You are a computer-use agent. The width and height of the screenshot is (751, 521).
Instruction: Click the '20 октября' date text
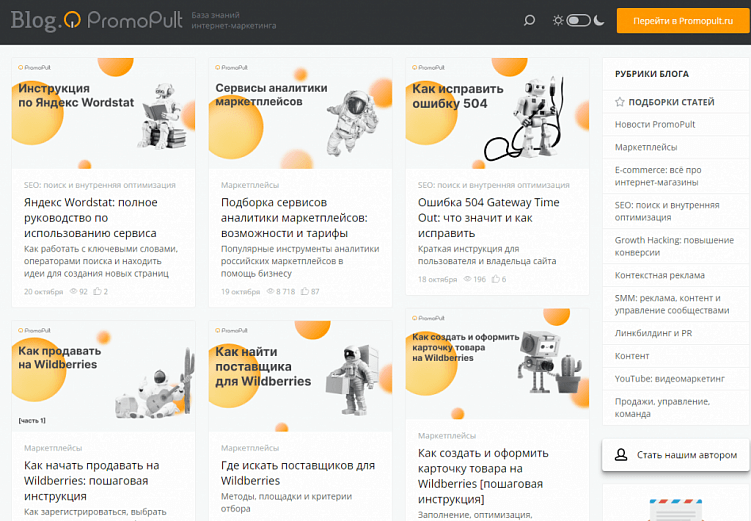tap(44, 292)
